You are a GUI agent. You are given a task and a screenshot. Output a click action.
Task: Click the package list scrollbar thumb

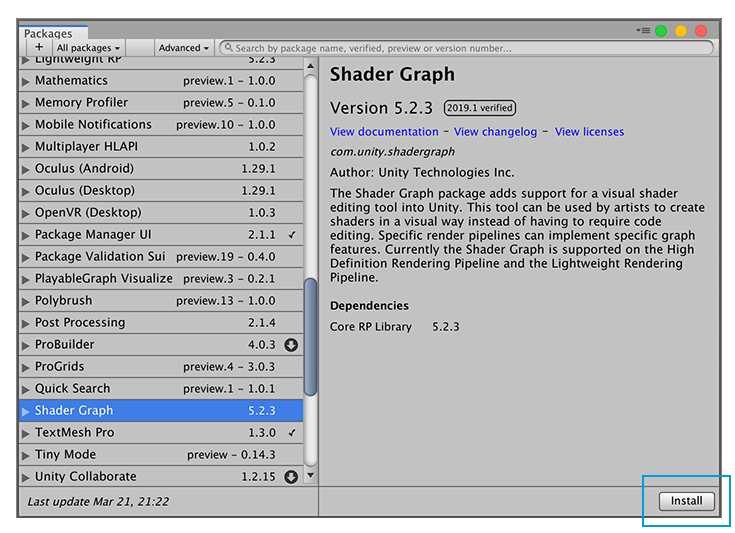pos(310,337)
